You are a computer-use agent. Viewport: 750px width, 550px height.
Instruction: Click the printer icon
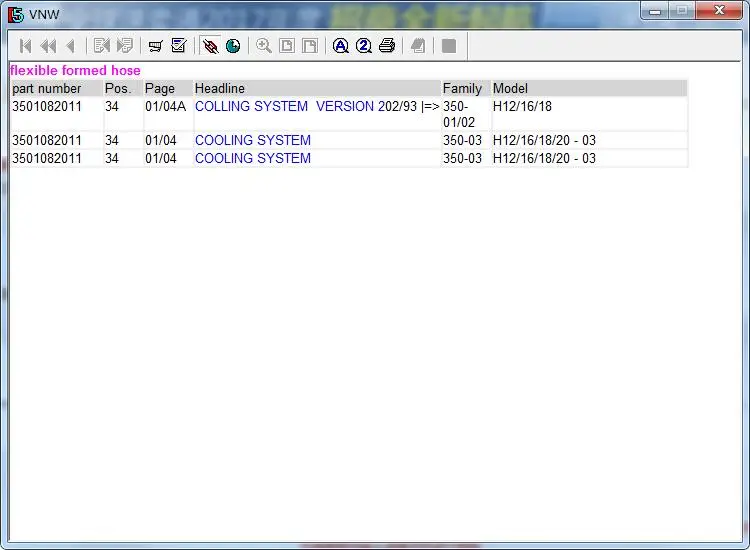point(387,46)
